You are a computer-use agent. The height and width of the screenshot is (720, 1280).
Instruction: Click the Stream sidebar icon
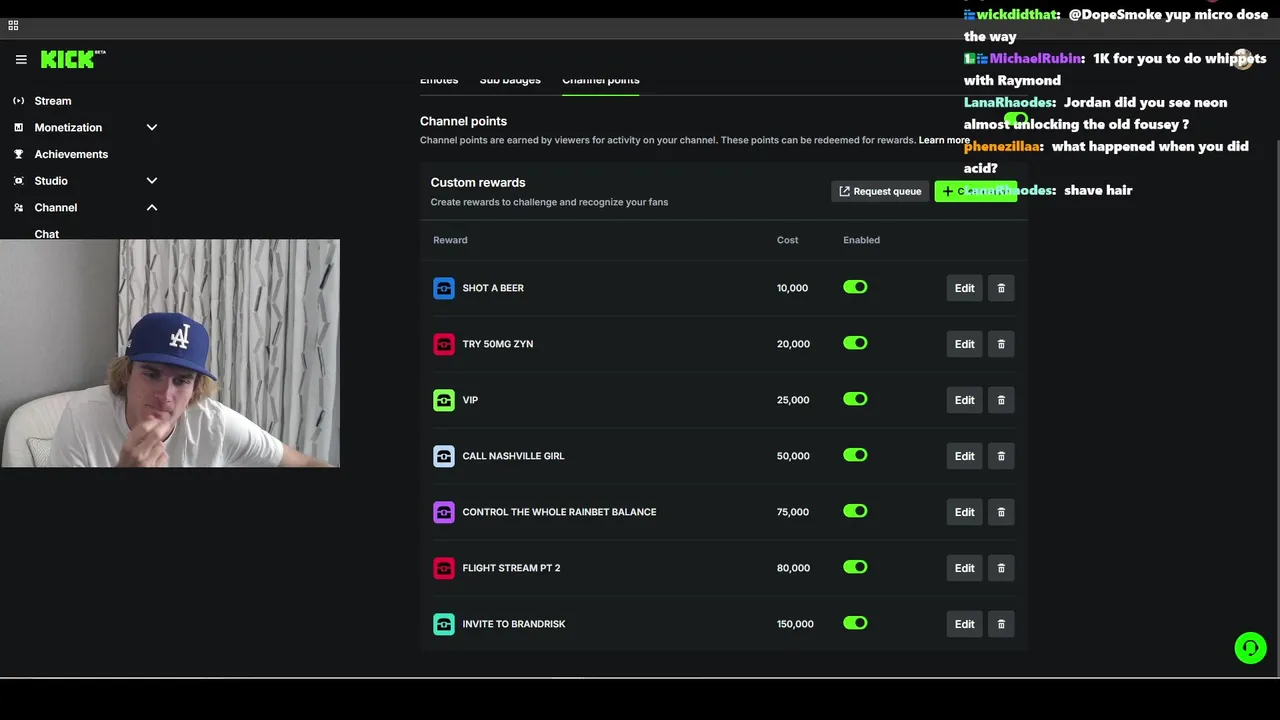coord(18,101)
